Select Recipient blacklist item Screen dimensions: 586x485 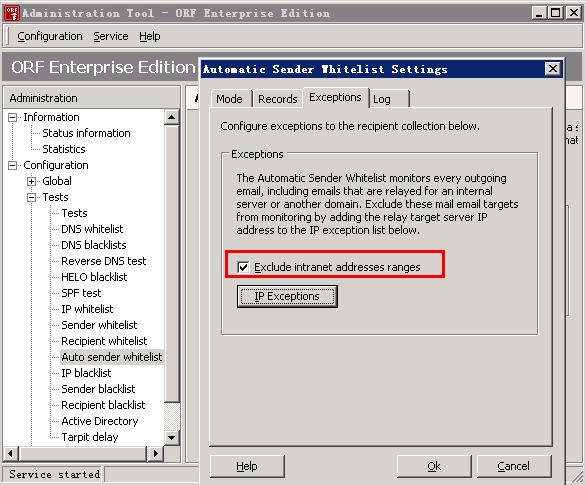103,405
